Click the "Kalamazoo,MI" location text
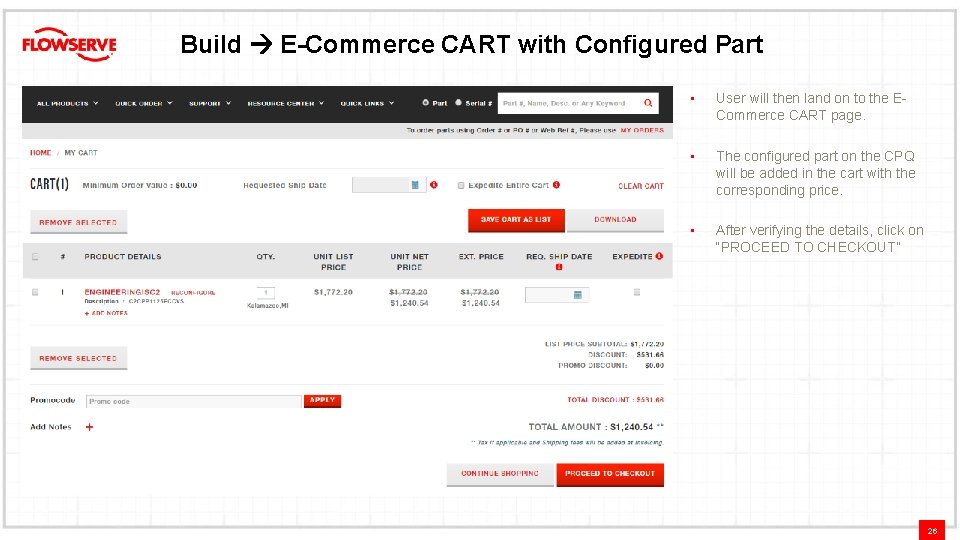Viewport: 960px width, 540px height. (x=268, y=306)
